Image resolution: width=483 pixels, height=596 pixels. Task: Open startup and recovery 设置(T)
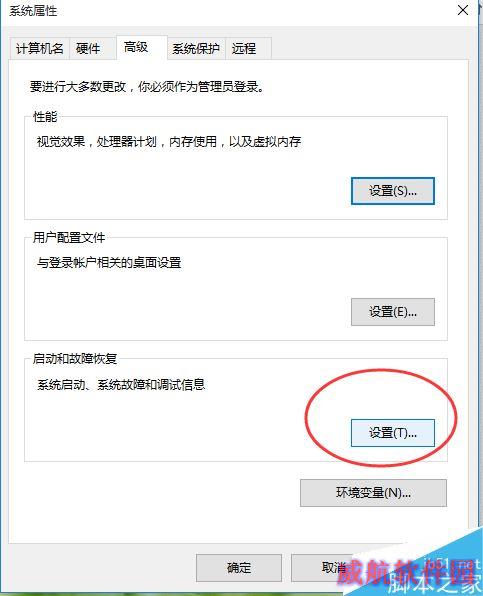coord(393,433)
